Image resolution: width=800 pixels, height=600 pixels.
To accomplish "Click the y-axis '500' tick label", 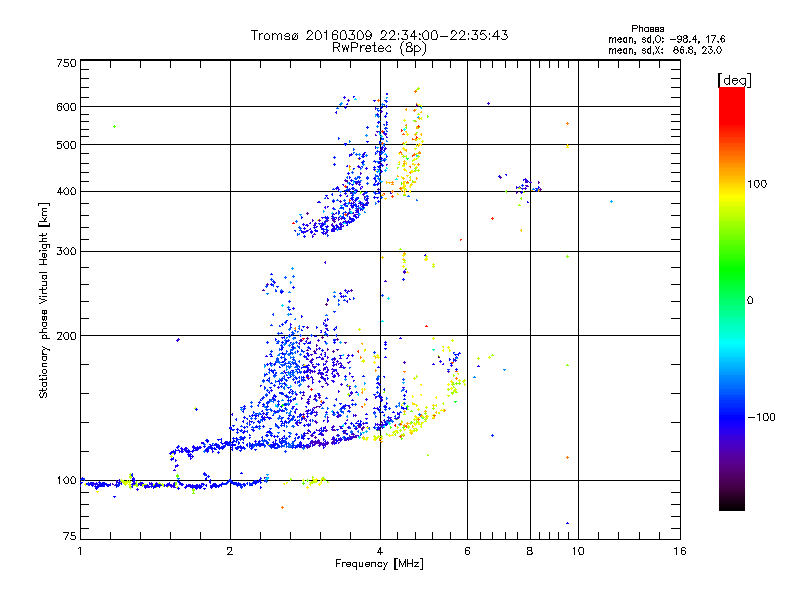I will (66, 145).
